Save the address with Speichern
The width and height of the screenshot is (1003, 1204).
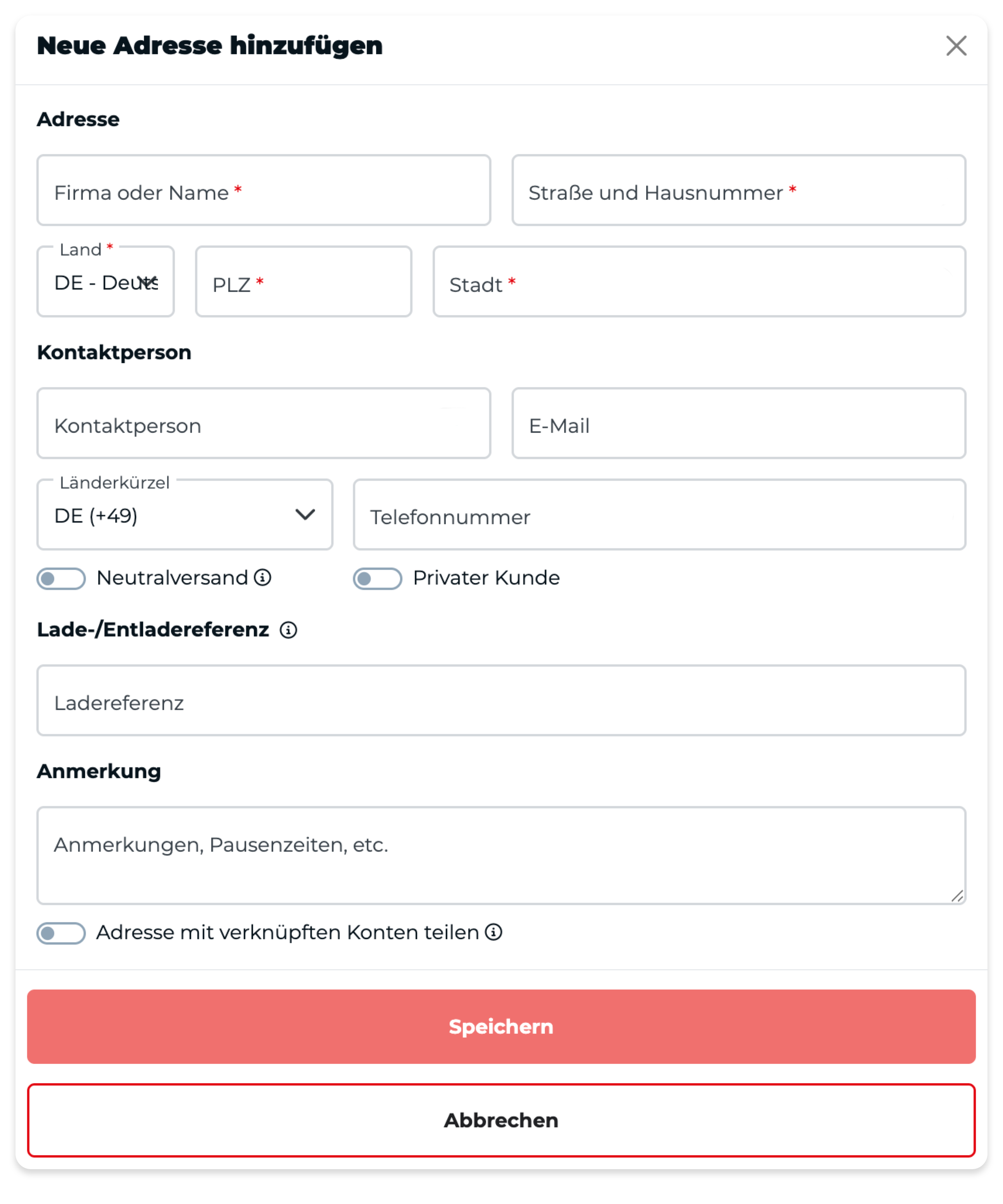pos(501,1026)
